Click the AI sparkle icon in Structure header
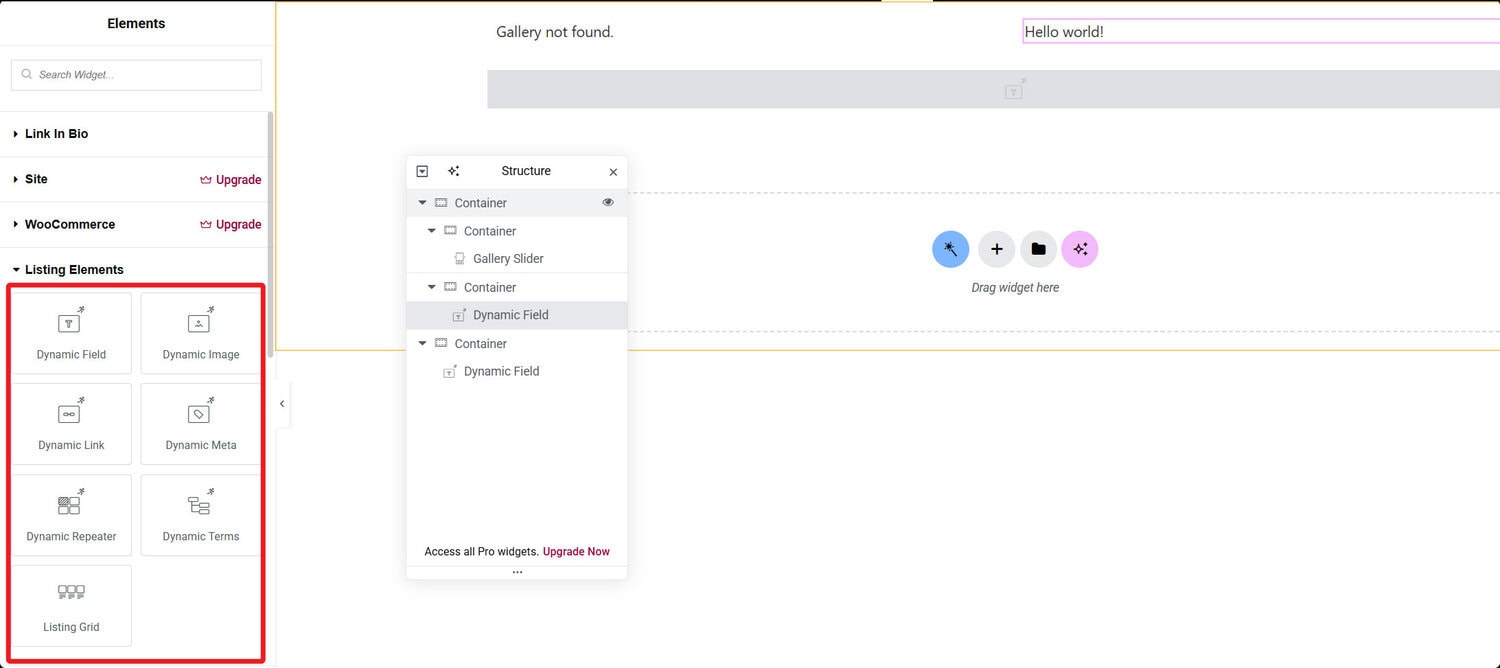Viewport: 1500px width, 668px height. tap(453, 171)
